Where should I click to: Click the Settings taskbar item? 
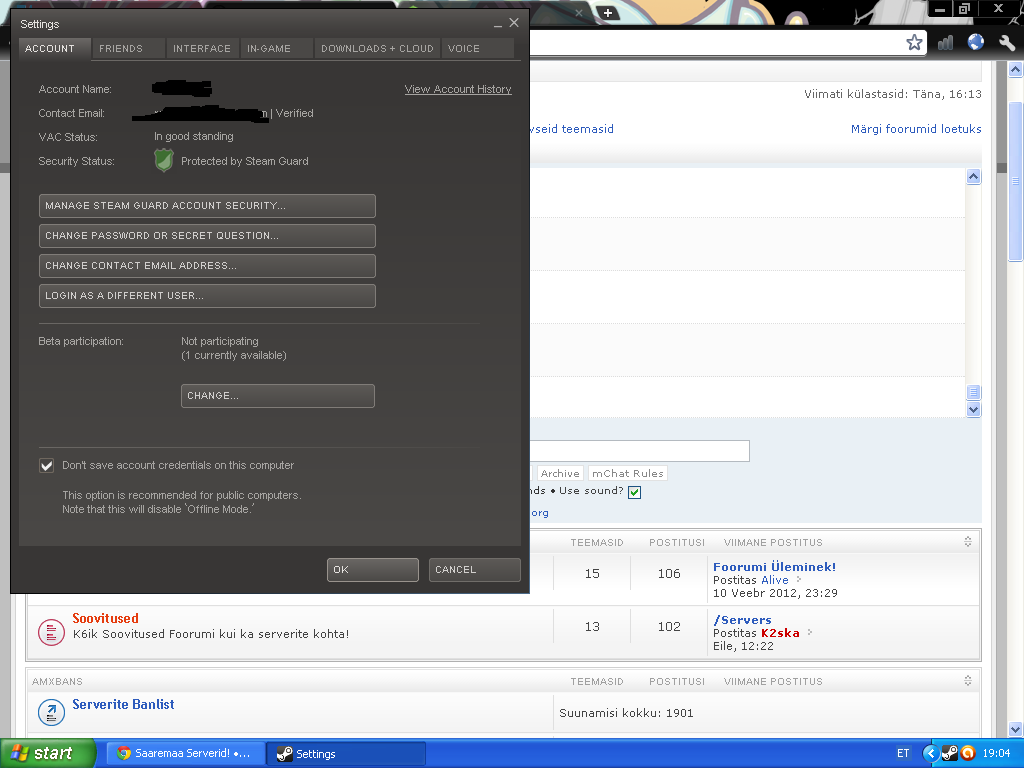click(346, 754)
